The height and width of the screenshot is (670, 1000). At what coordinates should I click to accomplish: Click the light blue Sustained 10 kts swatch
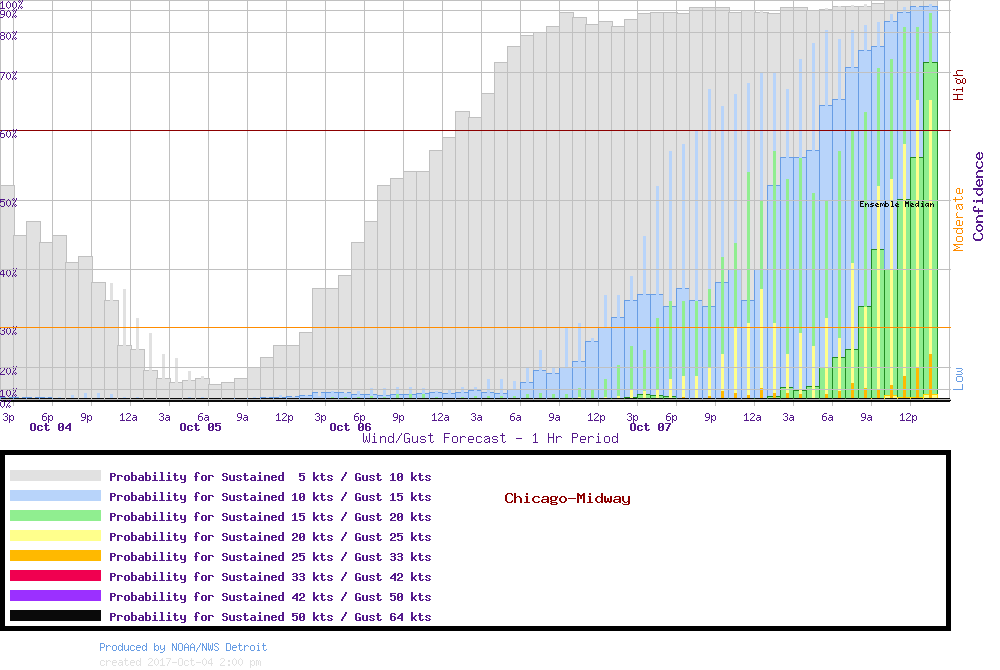pyautogui.click(x=55, y=497)
